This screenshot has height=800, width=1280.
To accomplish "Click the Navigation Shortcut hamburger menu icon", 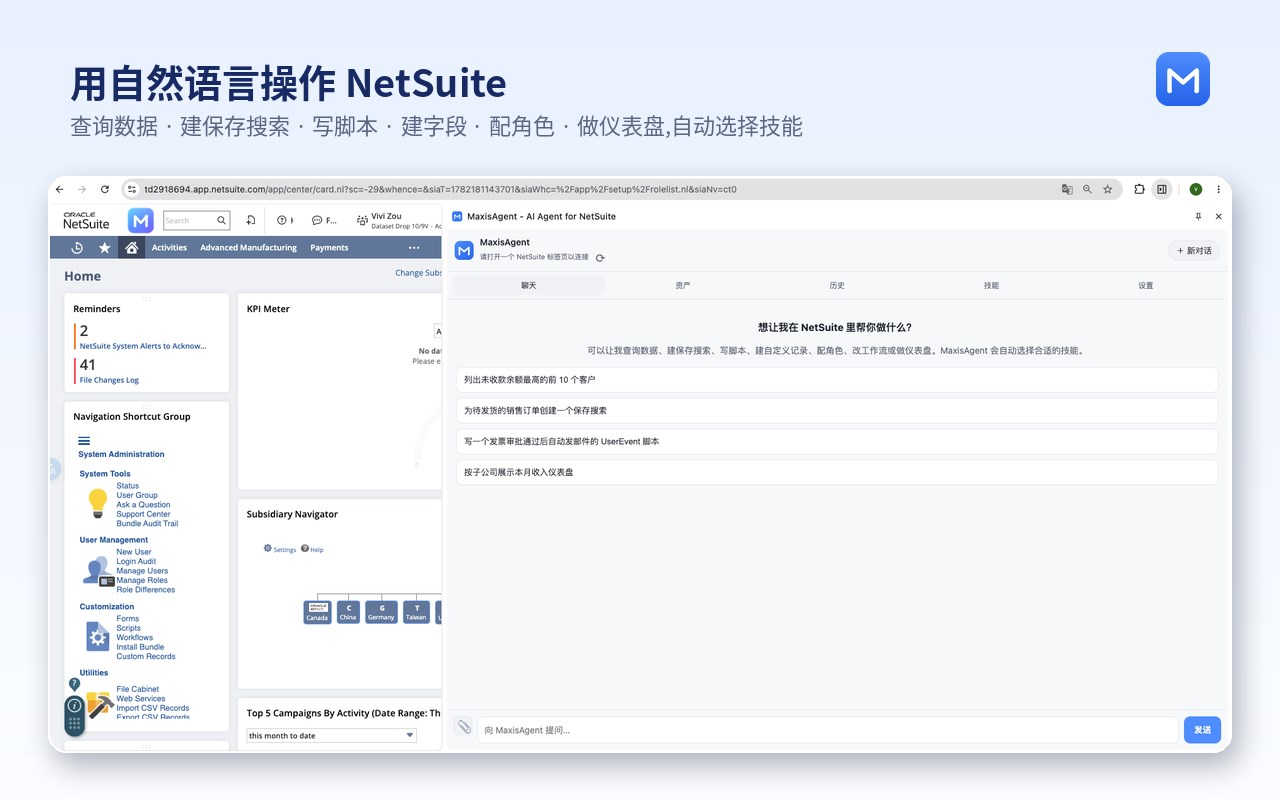I will click(x=84, y=441).
